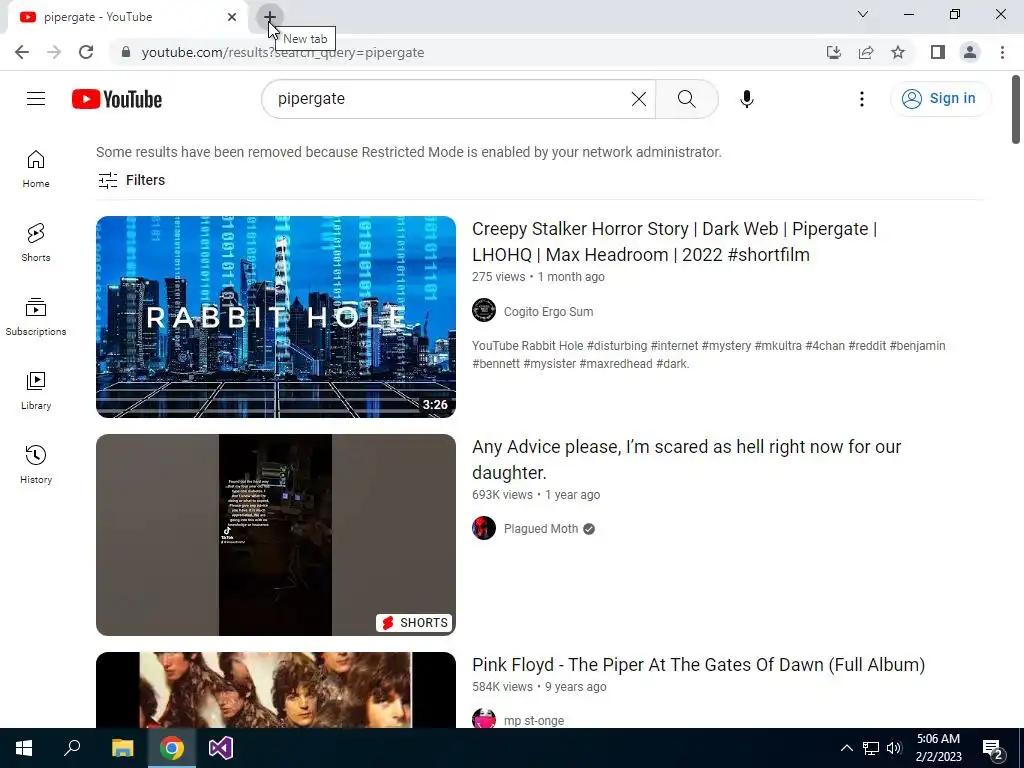Open History in sidebar
Screen dimensions: 1024x768
click(x=36, y=464)
